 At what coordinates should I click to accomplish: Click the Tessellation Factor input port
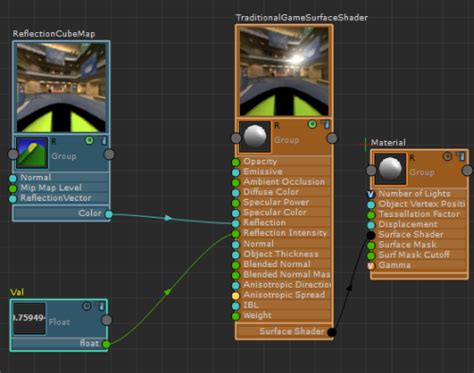pos(371,215)
